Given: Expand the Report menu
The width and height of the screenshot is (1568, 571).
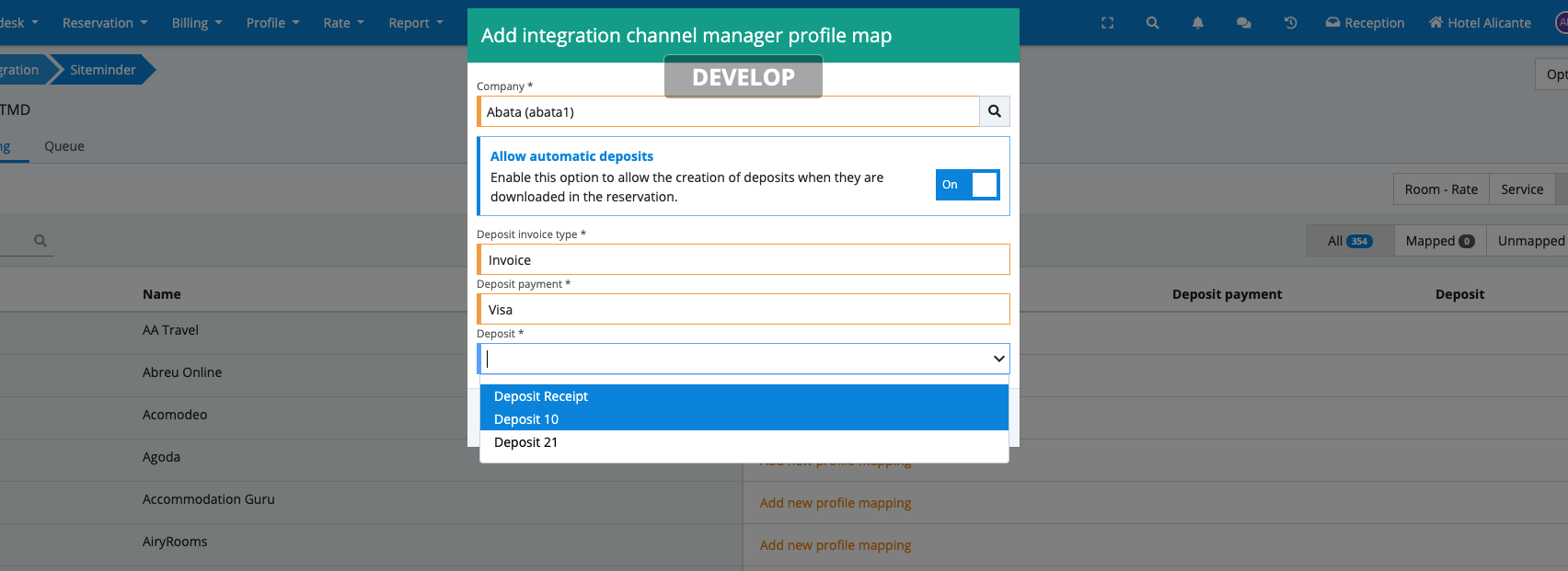Looking at the screenshot, I should coord(415,23).
